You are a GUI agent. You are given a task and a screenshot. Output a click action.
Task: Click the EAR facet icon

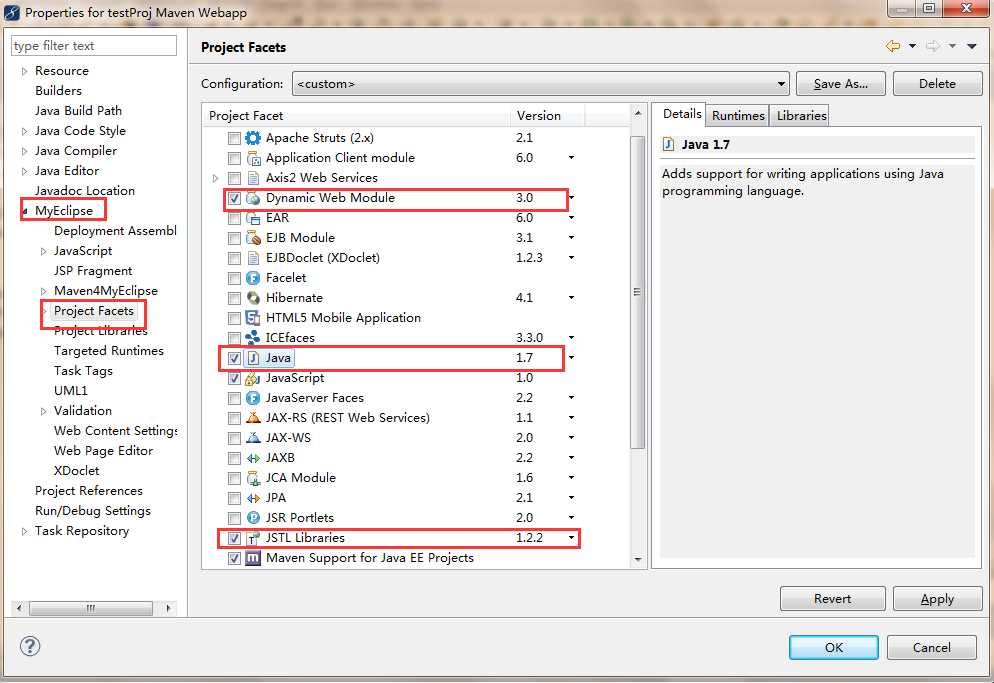tap(253, 218)
